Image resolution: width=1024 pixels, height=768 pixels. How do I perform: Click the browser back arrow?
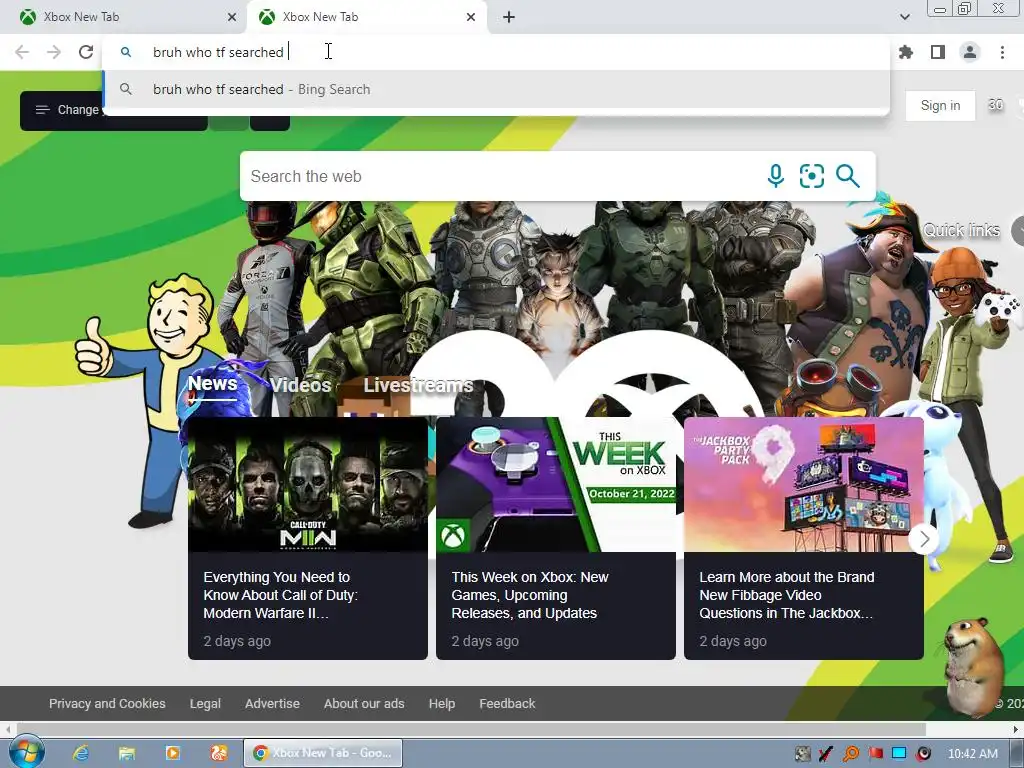[x=22, y=52]
